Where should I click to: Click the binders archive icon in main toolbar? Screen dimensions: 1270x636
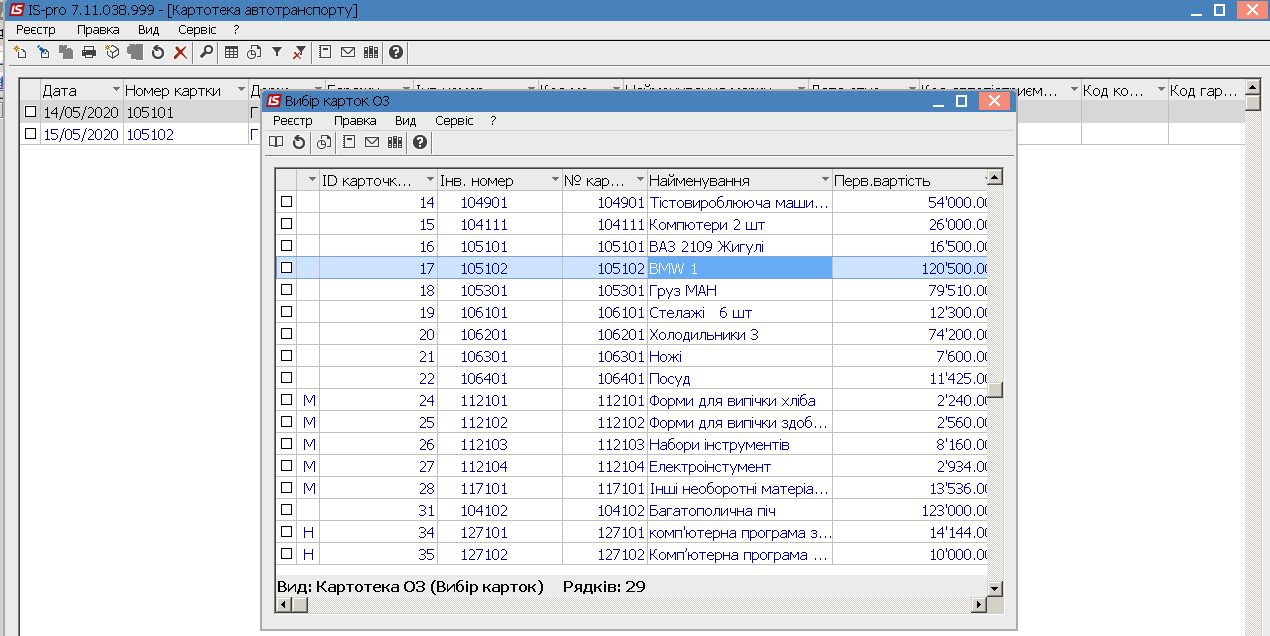coord(371,52)
